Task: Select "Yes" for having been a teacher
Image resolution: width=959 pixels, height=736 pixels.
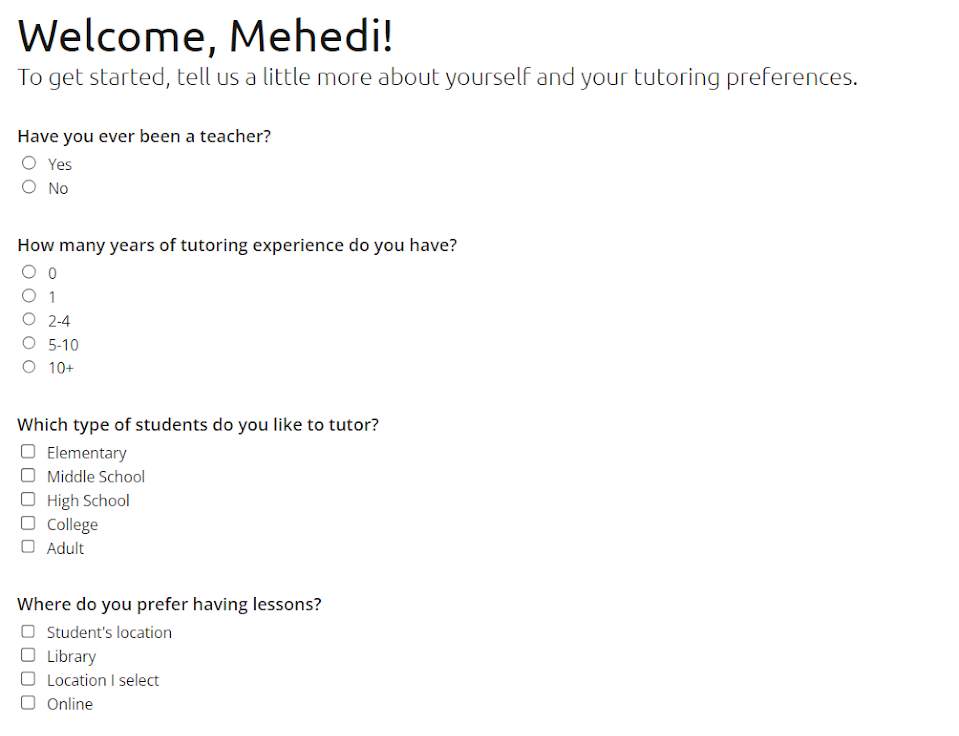Action: [29, 162]
